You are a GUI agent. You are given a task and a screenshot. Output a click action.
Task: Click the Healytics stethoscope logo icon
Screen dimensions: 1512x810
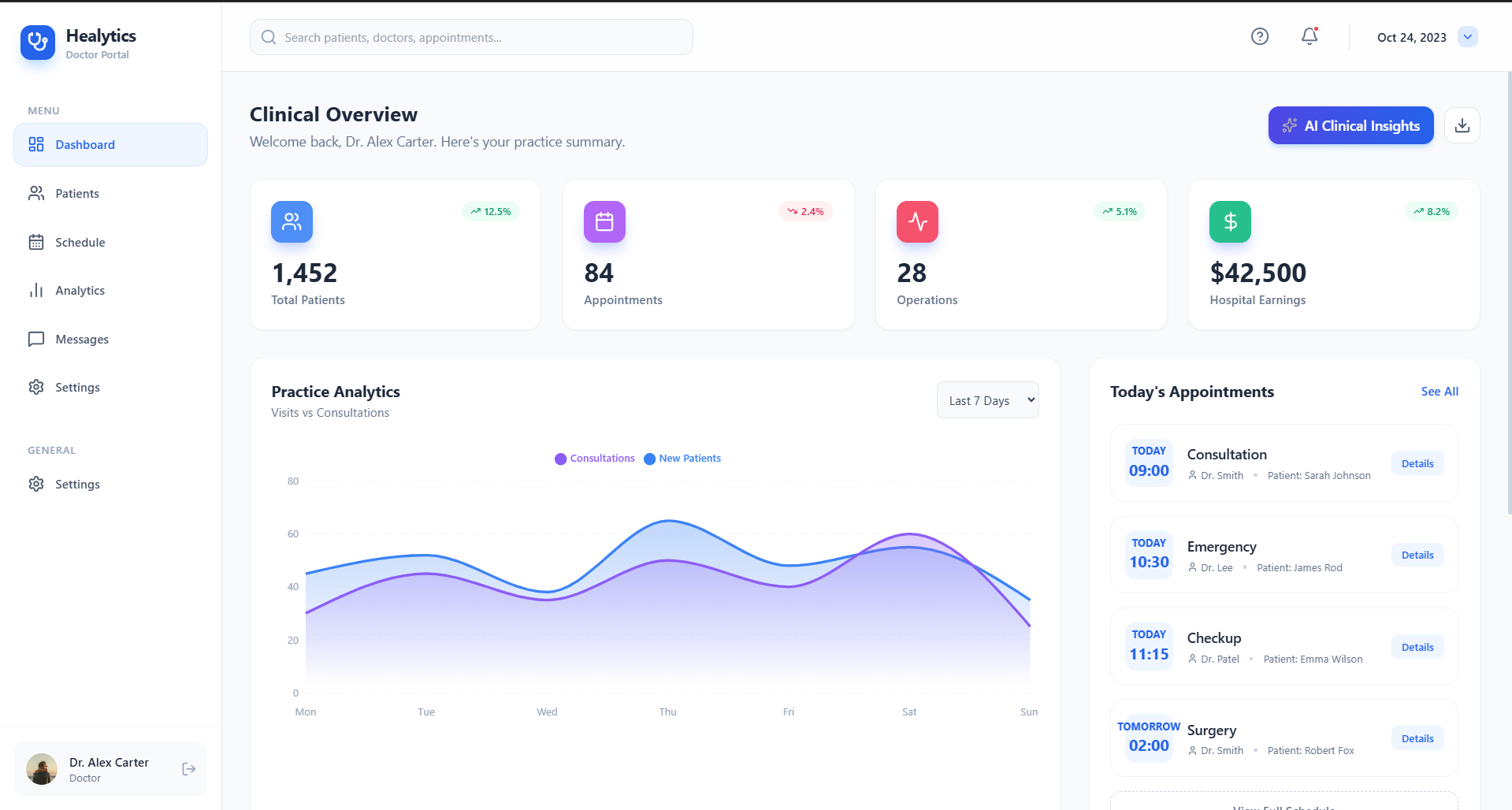point(38,43)
